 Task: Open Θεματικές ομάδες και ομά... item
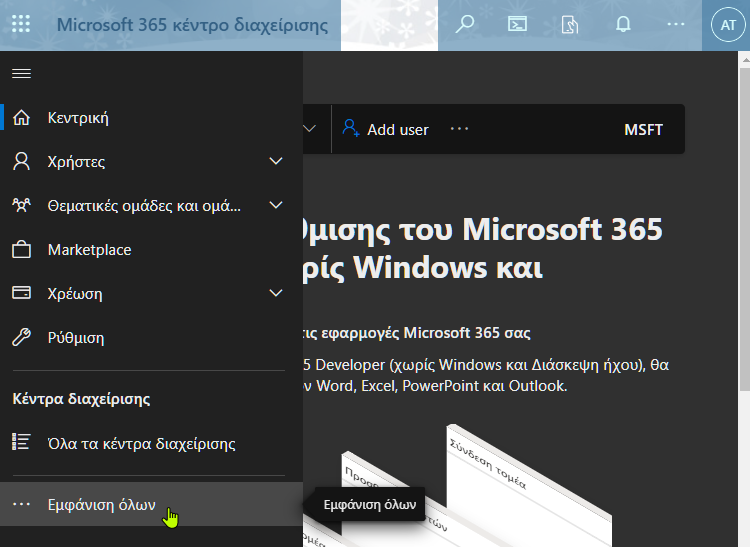tap(151, 206)
